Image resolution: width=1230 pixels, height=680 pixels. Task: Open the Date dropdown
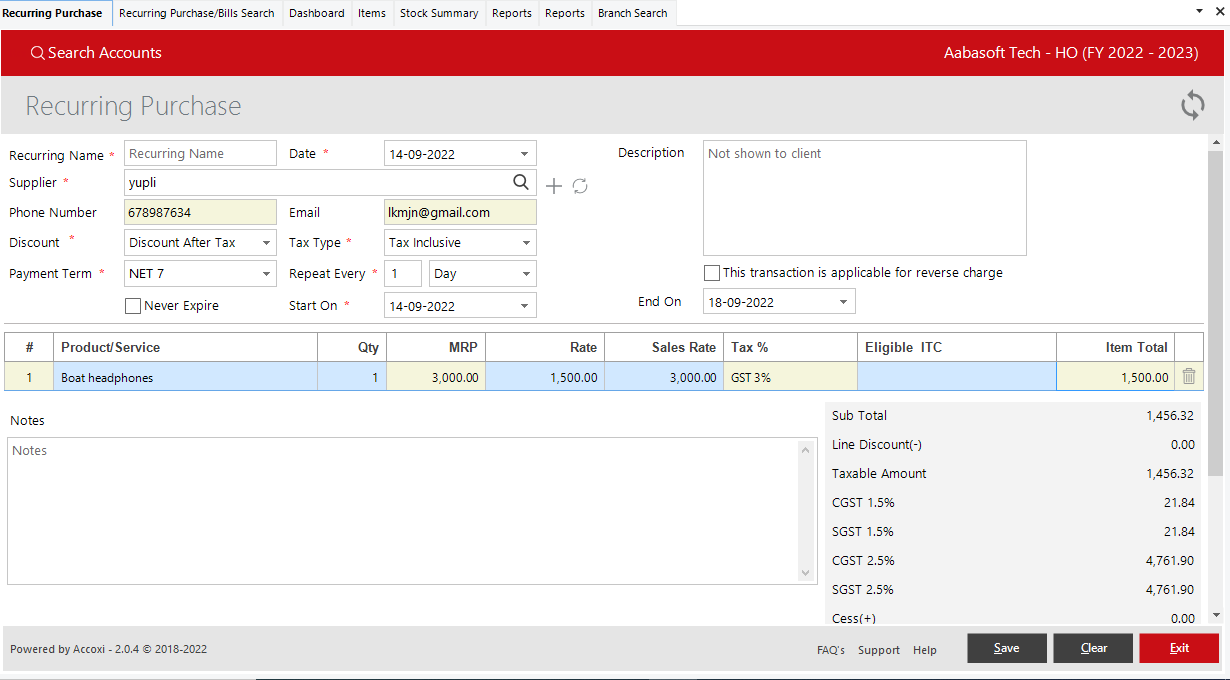coord(525,154)
